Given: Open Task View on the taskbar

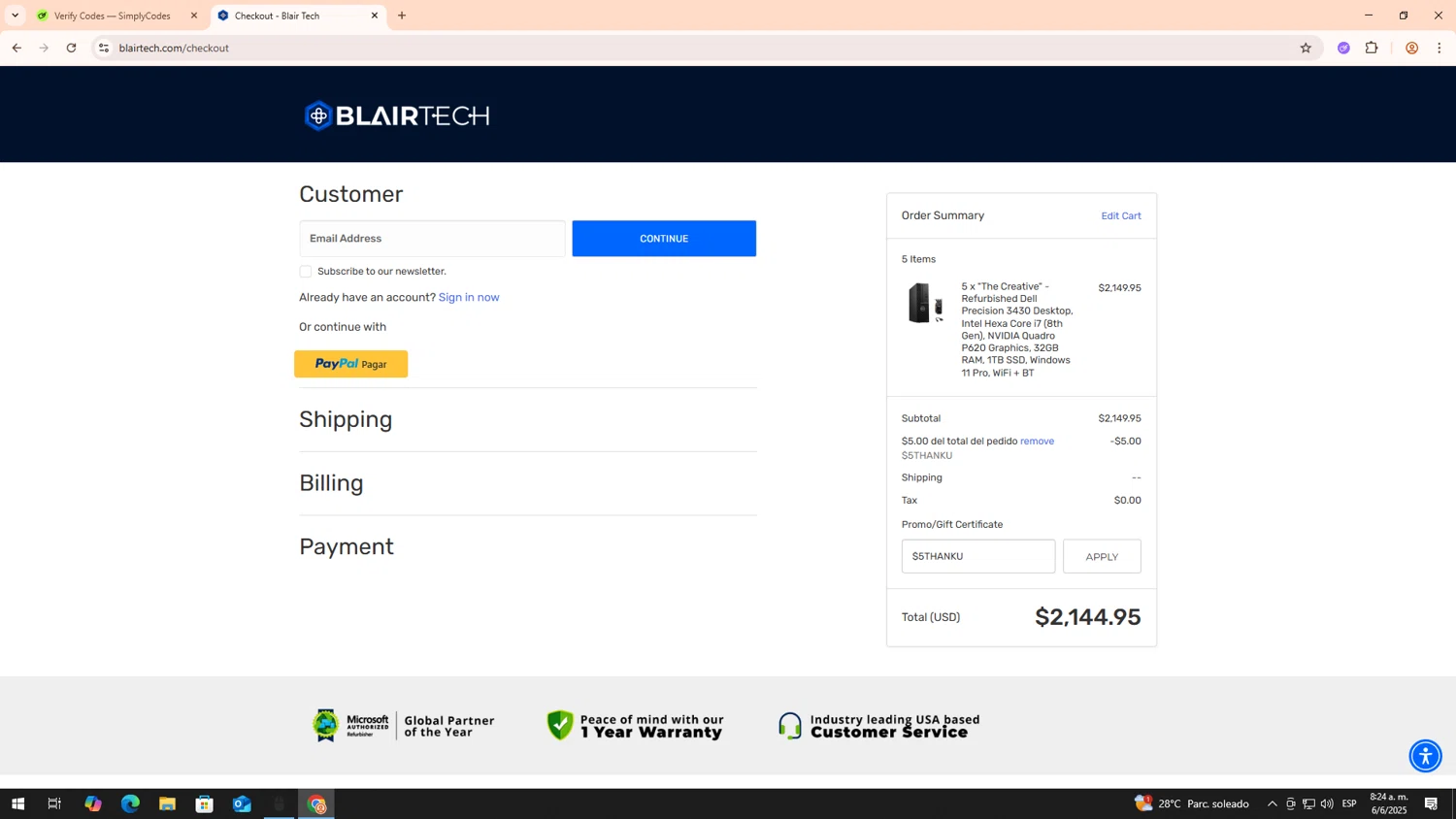Looking at the screenshot, I should click(x=54, y=803).
